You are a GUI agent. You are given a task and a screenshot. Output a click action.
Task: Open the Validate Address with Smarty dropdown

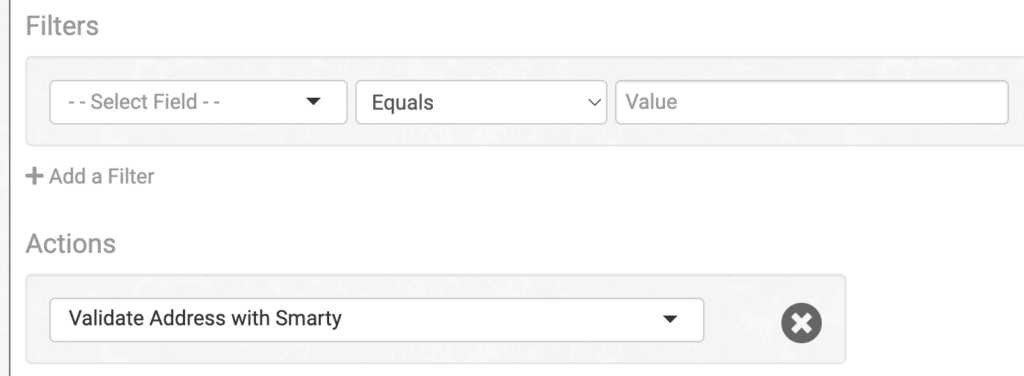[377, 320]
